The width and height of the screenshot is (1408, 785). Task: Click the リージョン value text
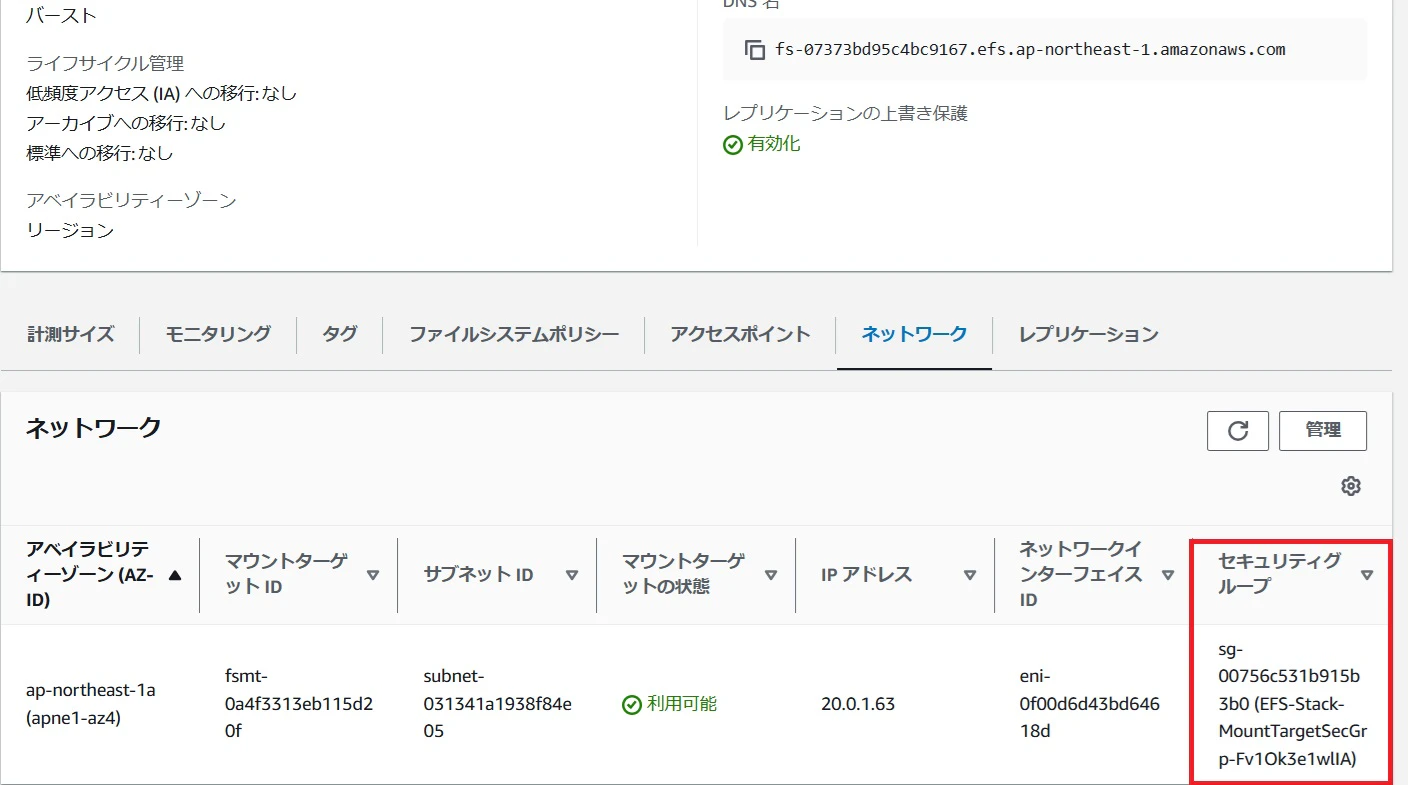coord(70,231)
